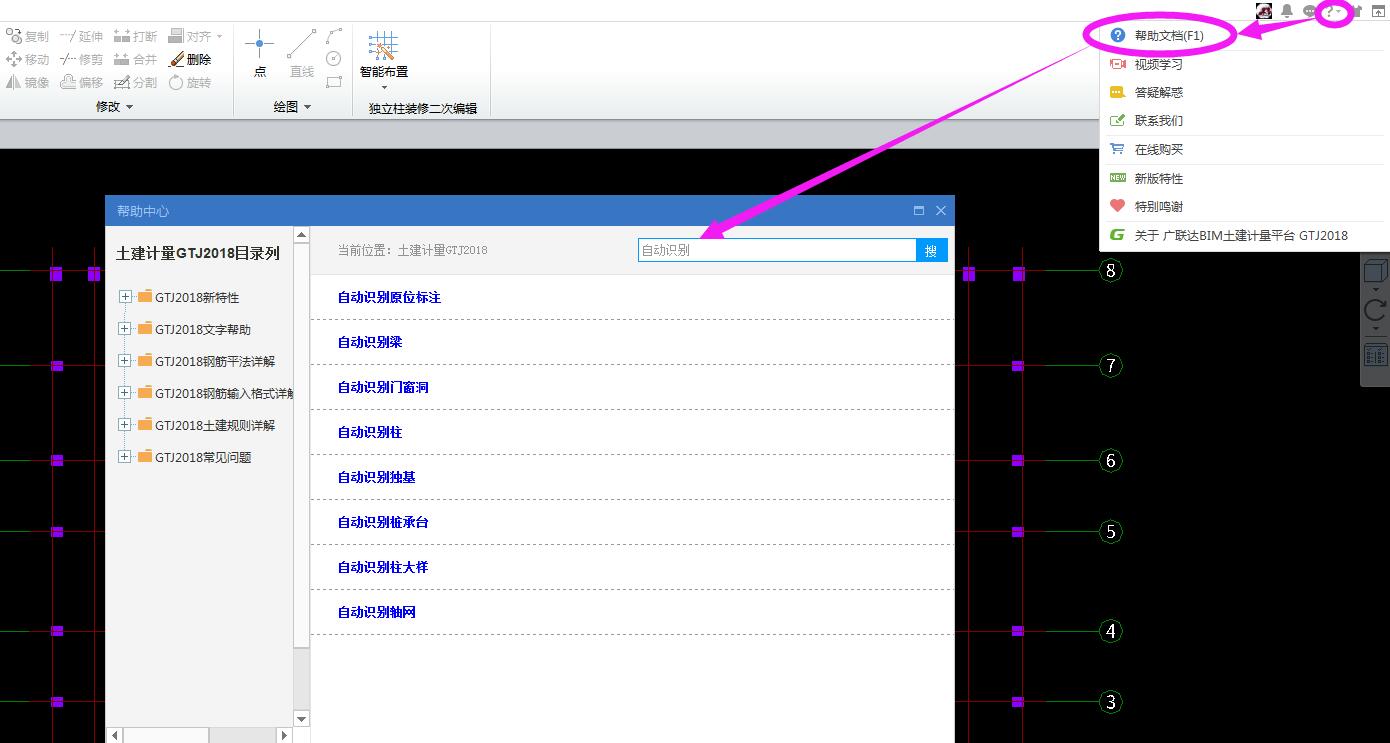The height and width of the screenshot is (743, 1390).
Task: Choose 新版特性 menu item
Action: point(1244,178)
